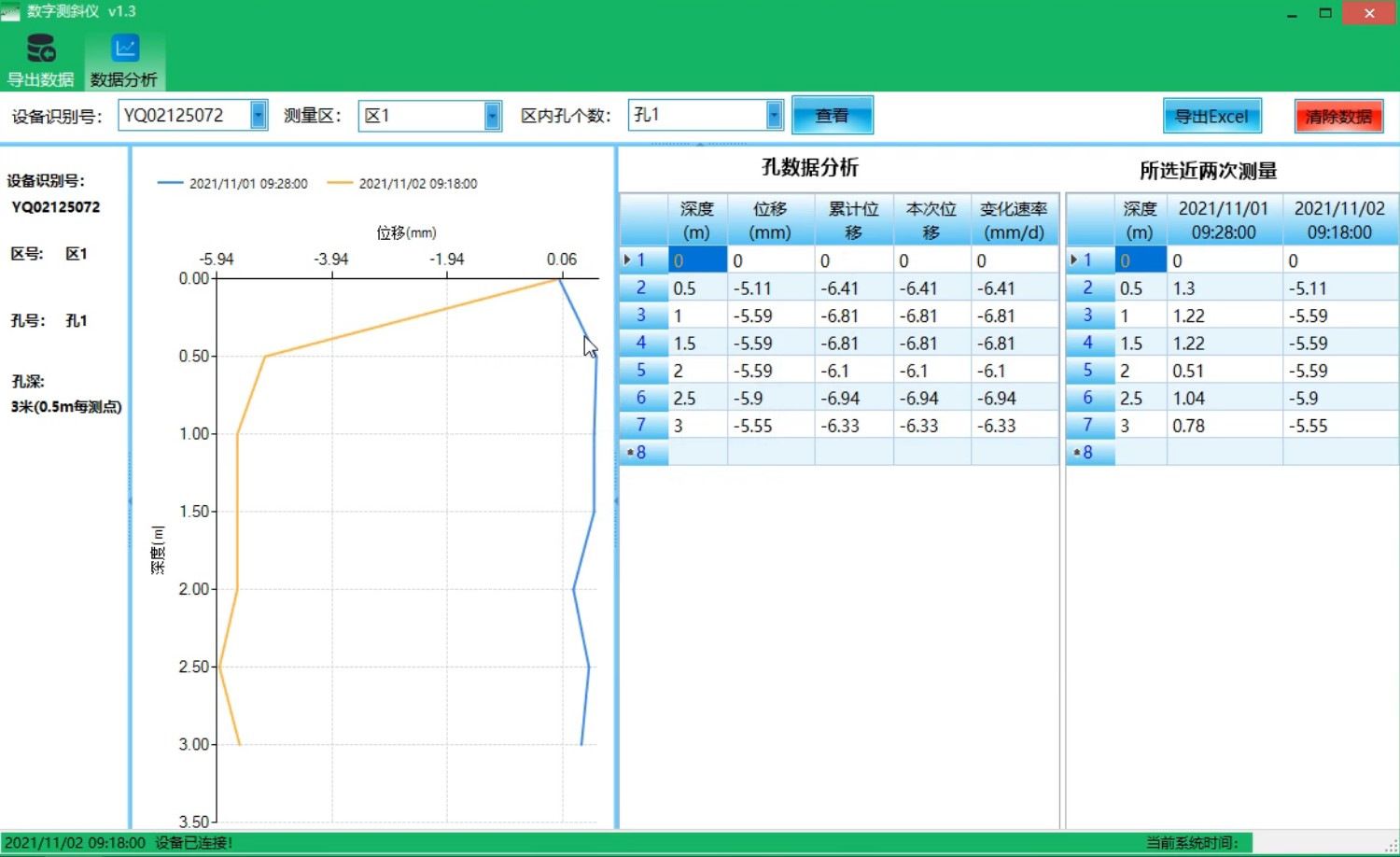Click the 导出Excel button

(1211, 117)
